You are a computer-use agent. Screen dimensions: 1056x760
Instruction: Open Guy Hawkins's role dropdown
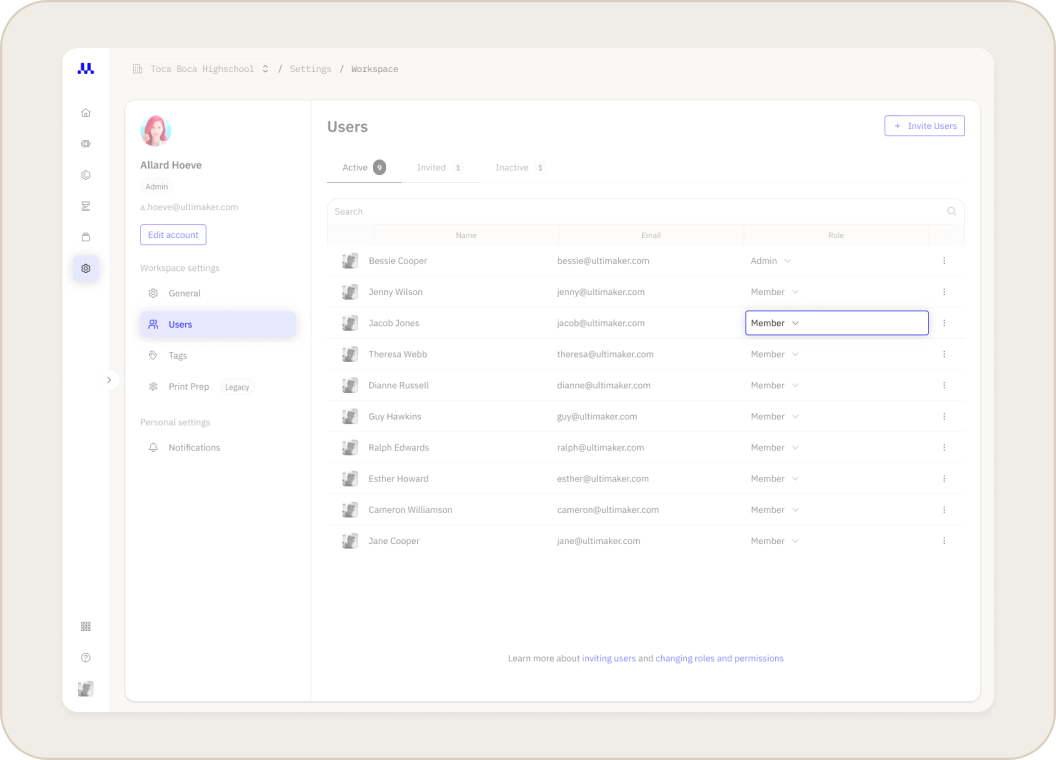pos(774,416)
